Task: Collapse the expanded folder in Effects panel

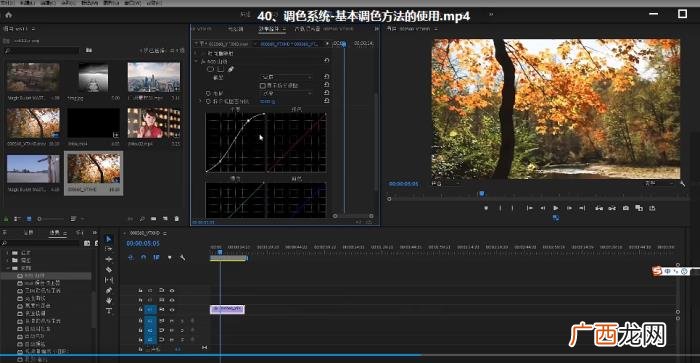Action: click(8, 268)
